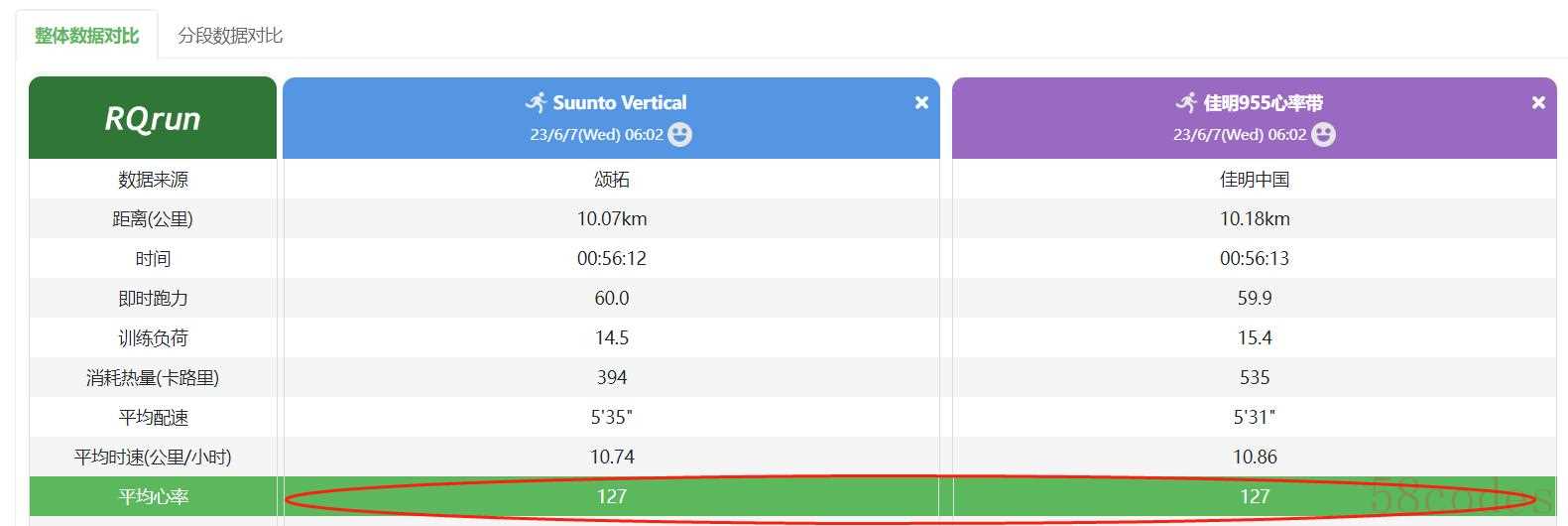Remove the Suunto Vertical comparison column

pos(921,102)
